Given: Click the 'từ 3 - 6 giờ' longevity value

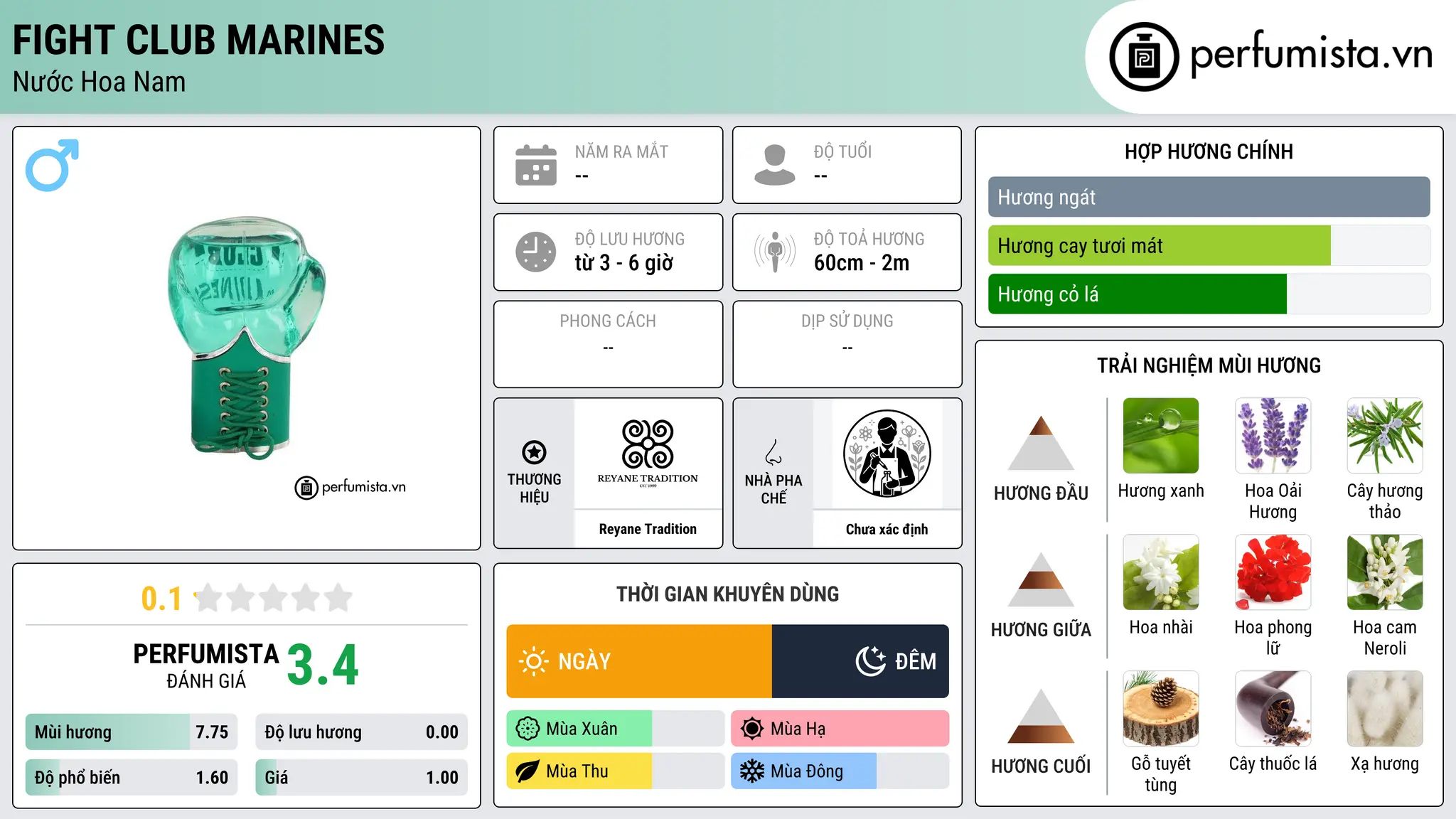Looking at the screenshot, I should click(x=623, y=263).
